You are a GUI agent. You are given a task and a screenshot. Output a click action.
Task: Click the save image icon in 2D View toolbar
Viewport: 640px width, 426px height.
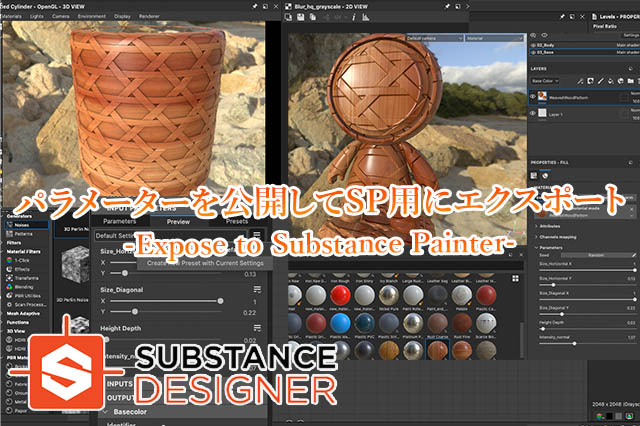[x=301, y=17]
